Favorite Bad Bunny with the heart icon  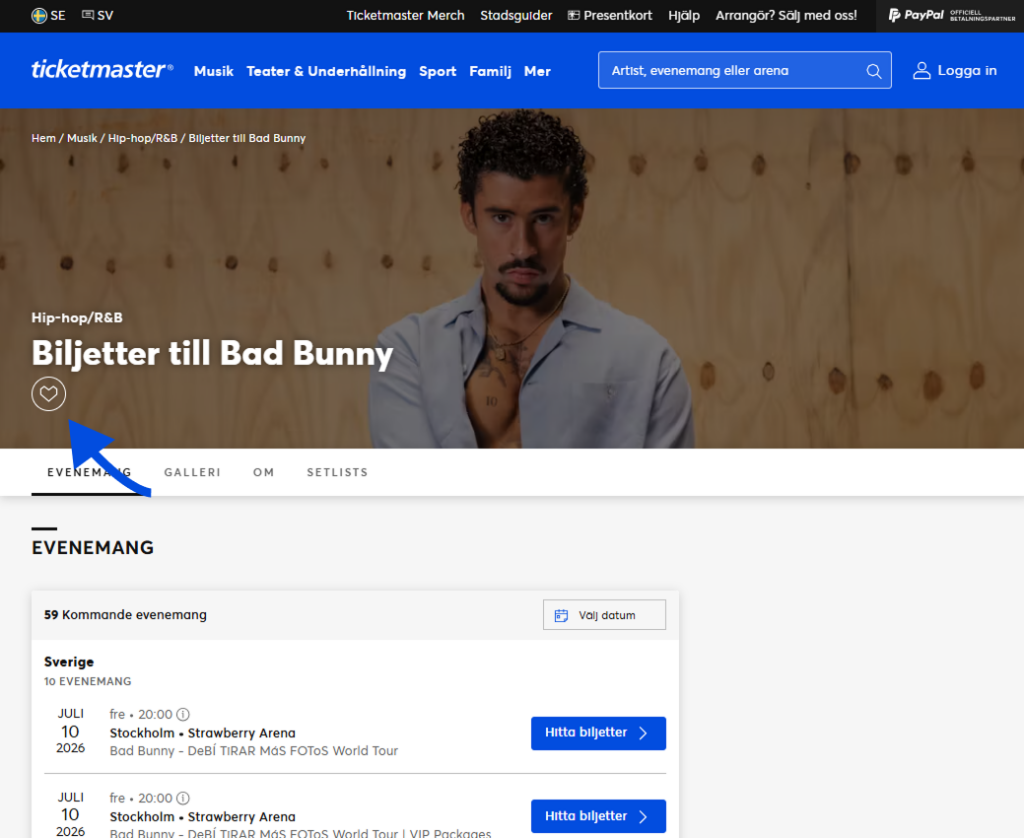tap(49, 394)
